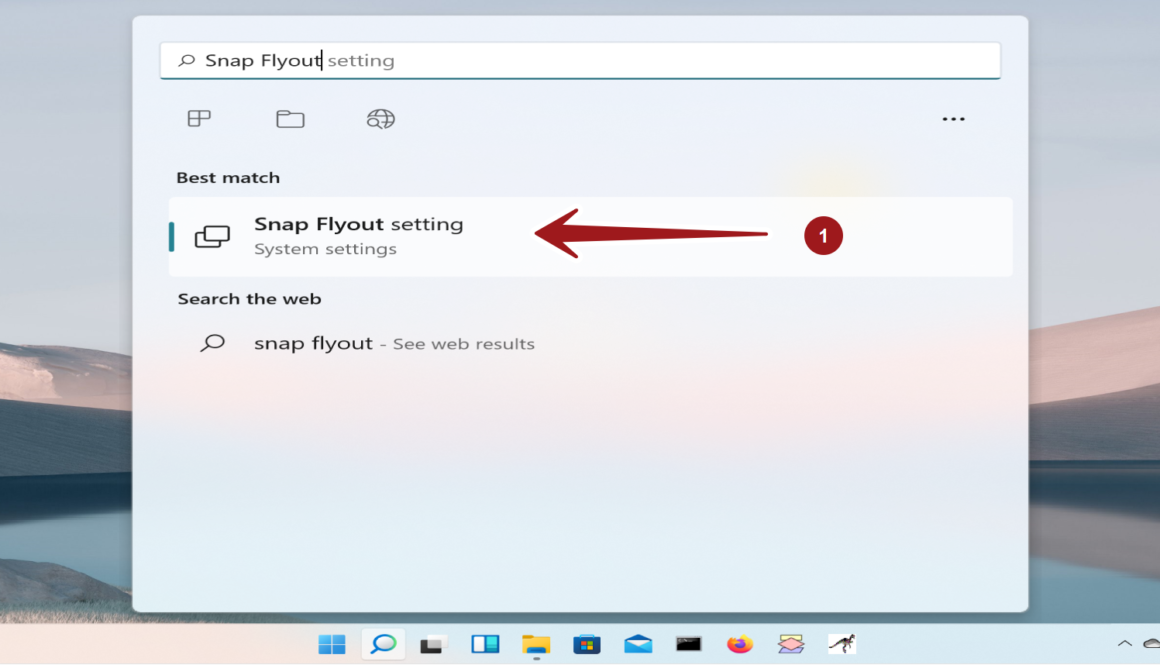Click the magnifier icon beside web result

(213, 344)
